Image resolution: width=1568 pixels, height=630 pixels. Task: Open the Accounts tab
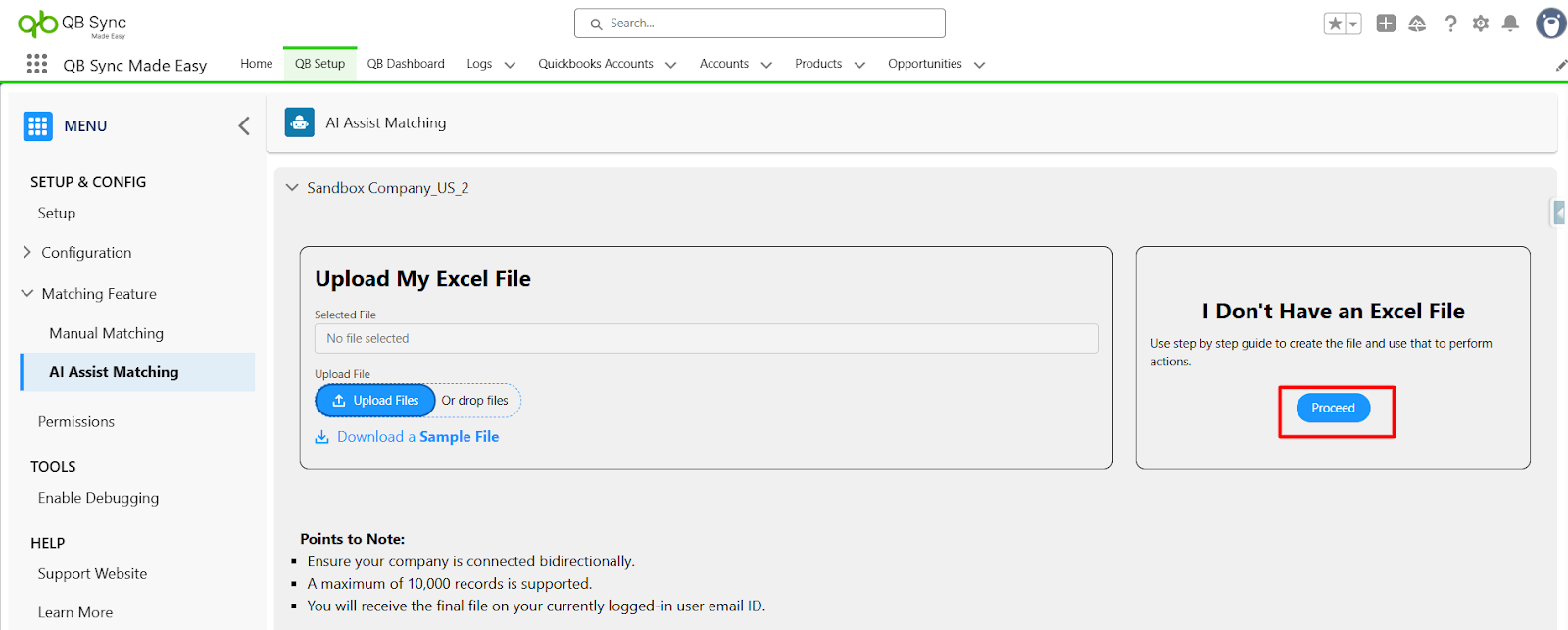(x=724, y=64)
